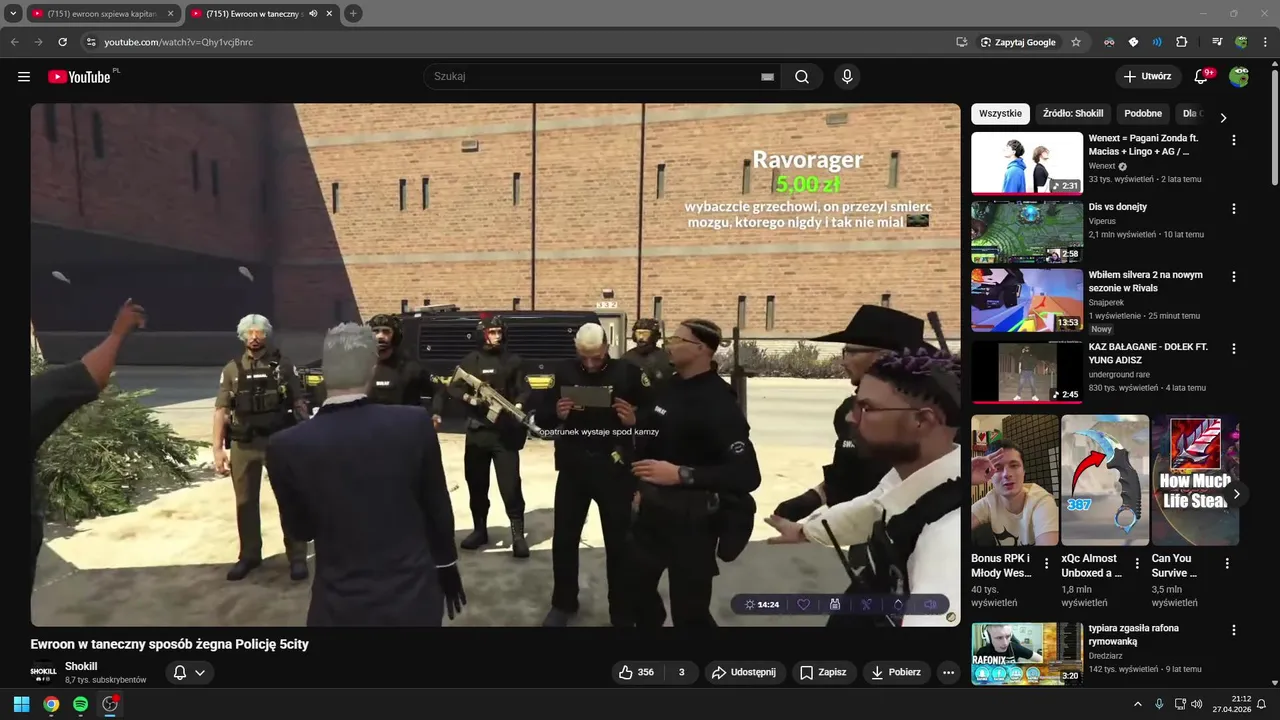Open Chrome three-dot menu
The width and height of the screenshot is (1280, 720).
coord(1265,42)
